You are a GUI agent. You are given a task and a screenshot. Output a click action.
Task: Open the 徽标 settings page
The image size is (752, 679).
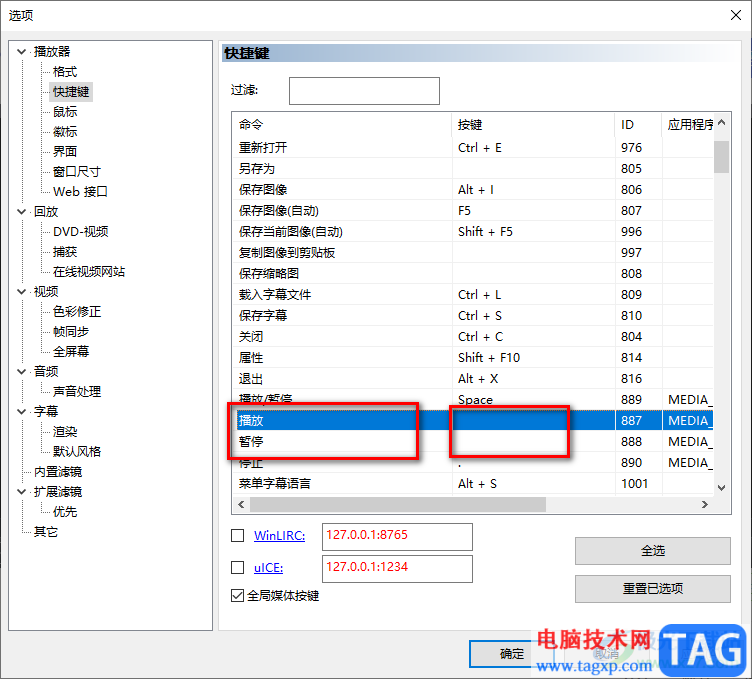click(65, 132)
